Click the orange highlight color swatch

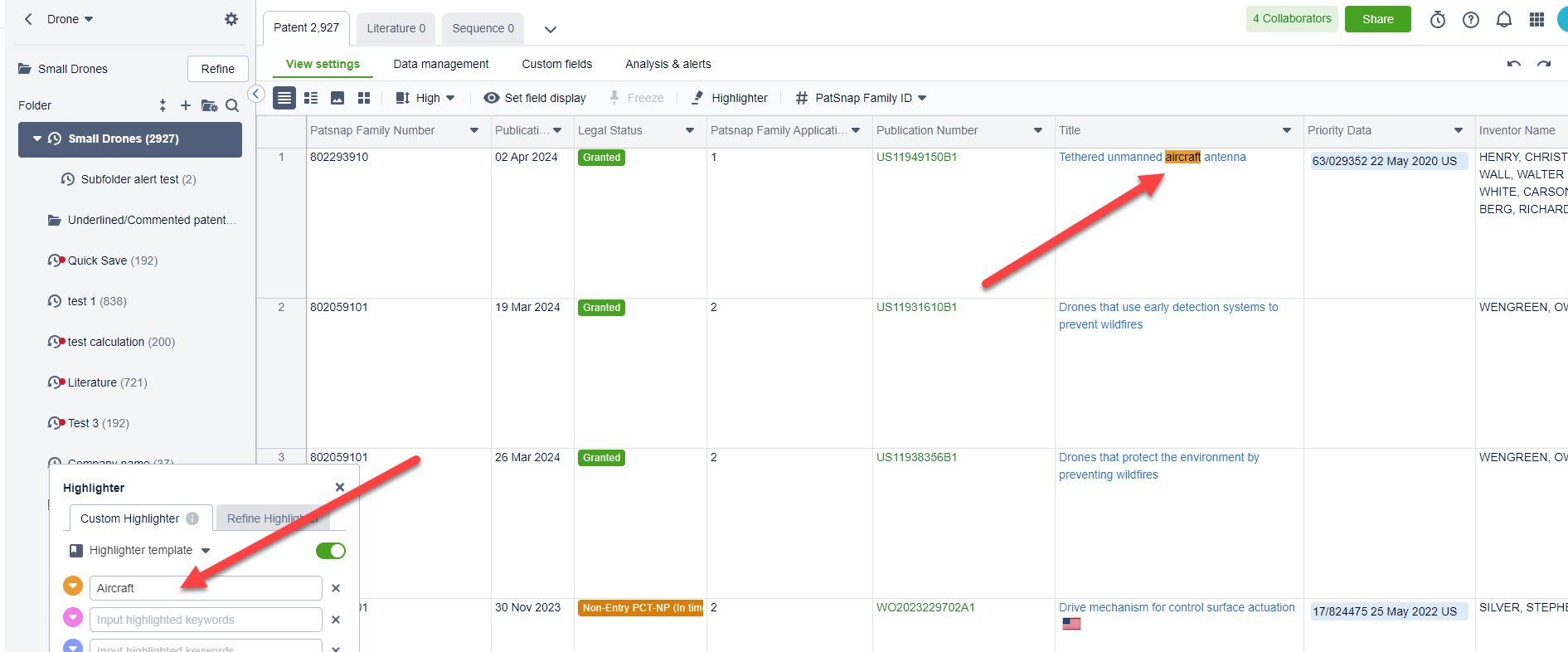click(x=73, y=586)
